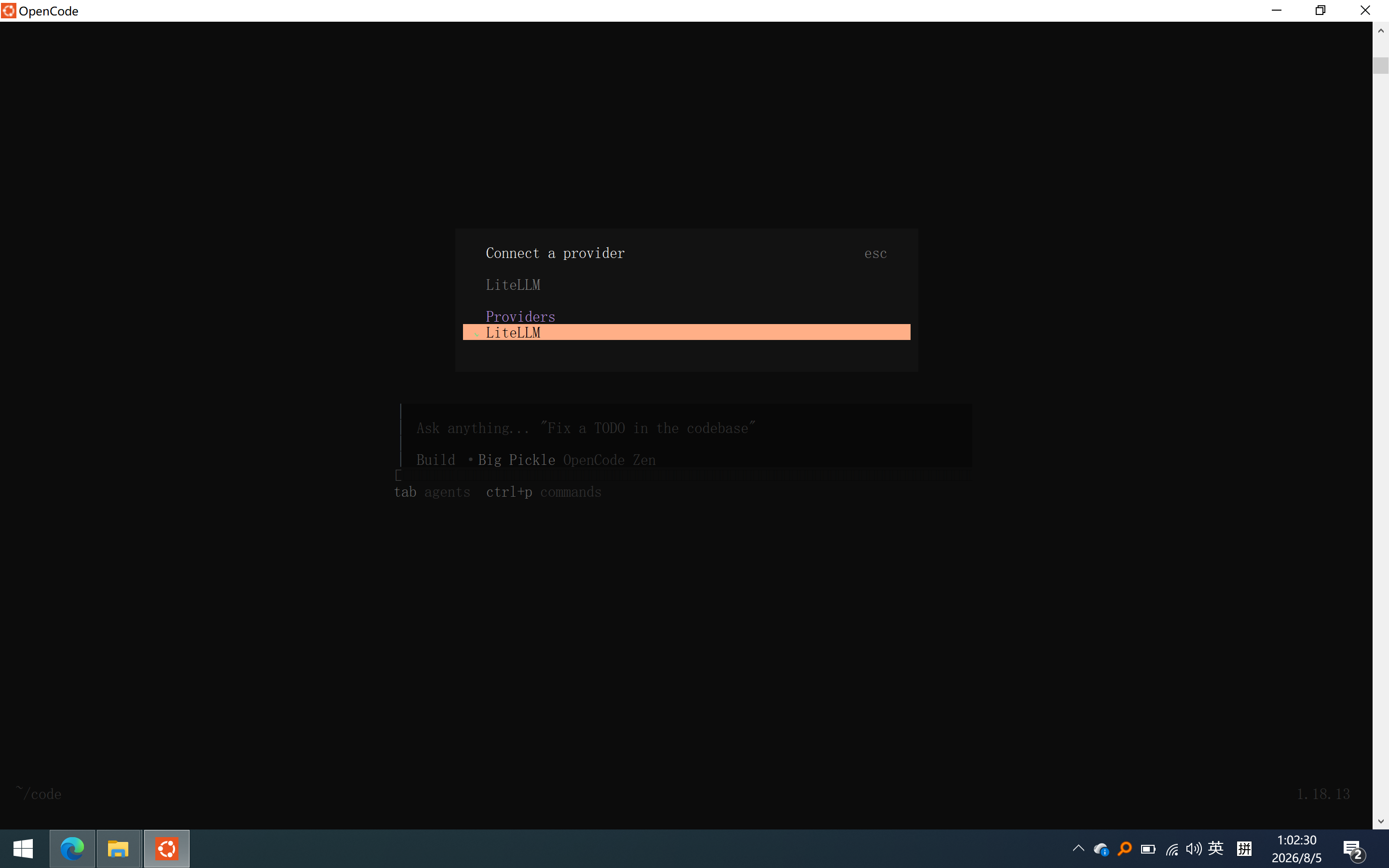Click the Build agent label
1389x868 pixels.
(436, 460)
